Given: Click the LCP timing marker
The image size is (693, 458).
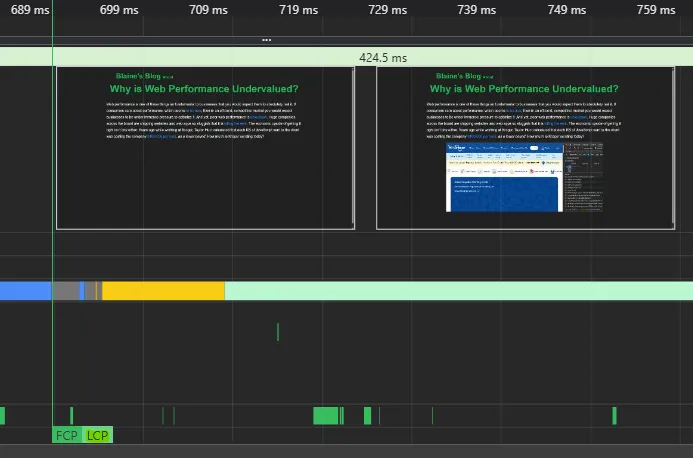Looking at the screenshot, I should click(x=98, y=435).
